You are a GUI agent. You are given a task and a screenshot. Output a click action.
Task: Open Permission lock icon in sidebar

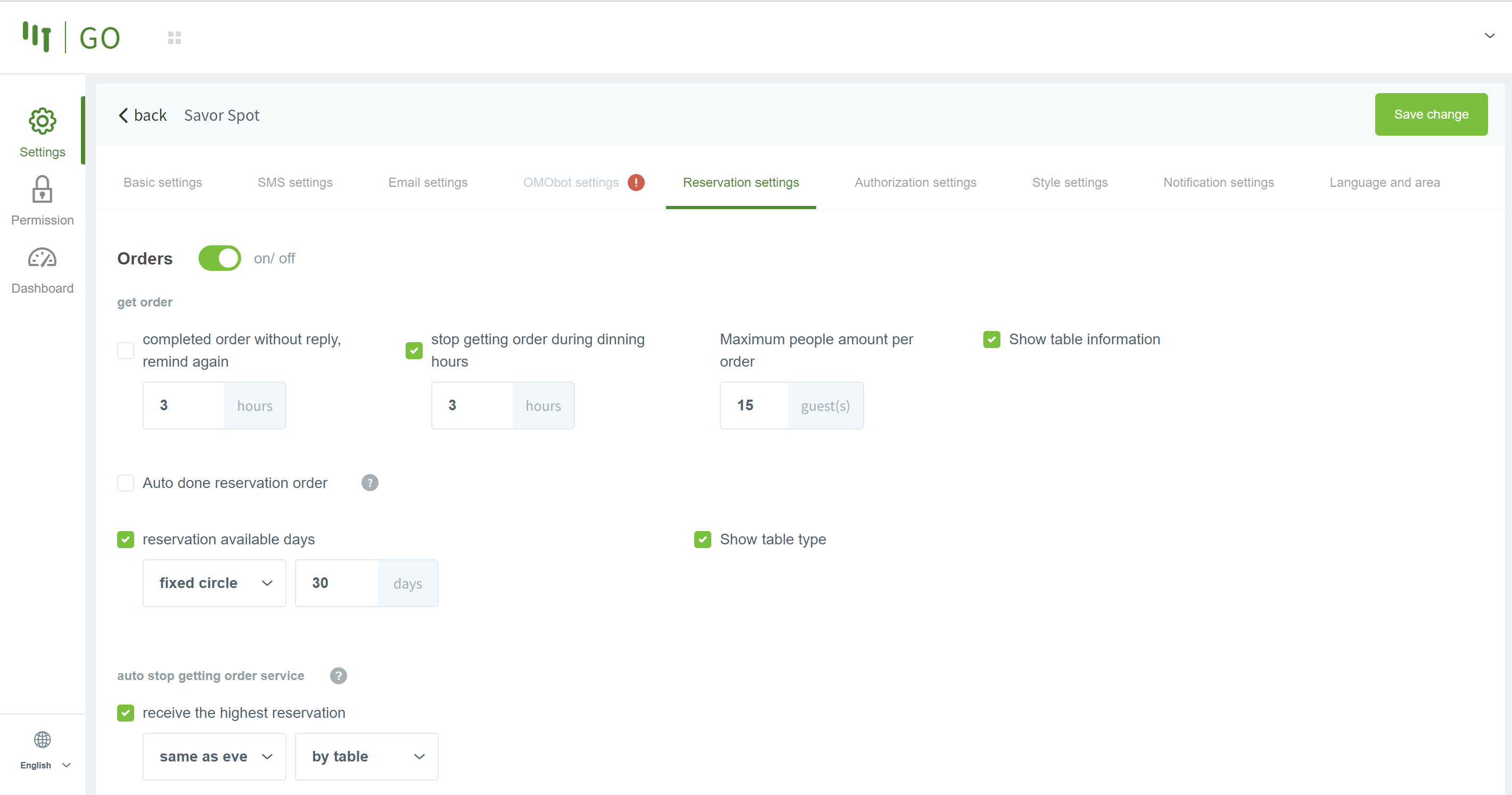[42, 189]
